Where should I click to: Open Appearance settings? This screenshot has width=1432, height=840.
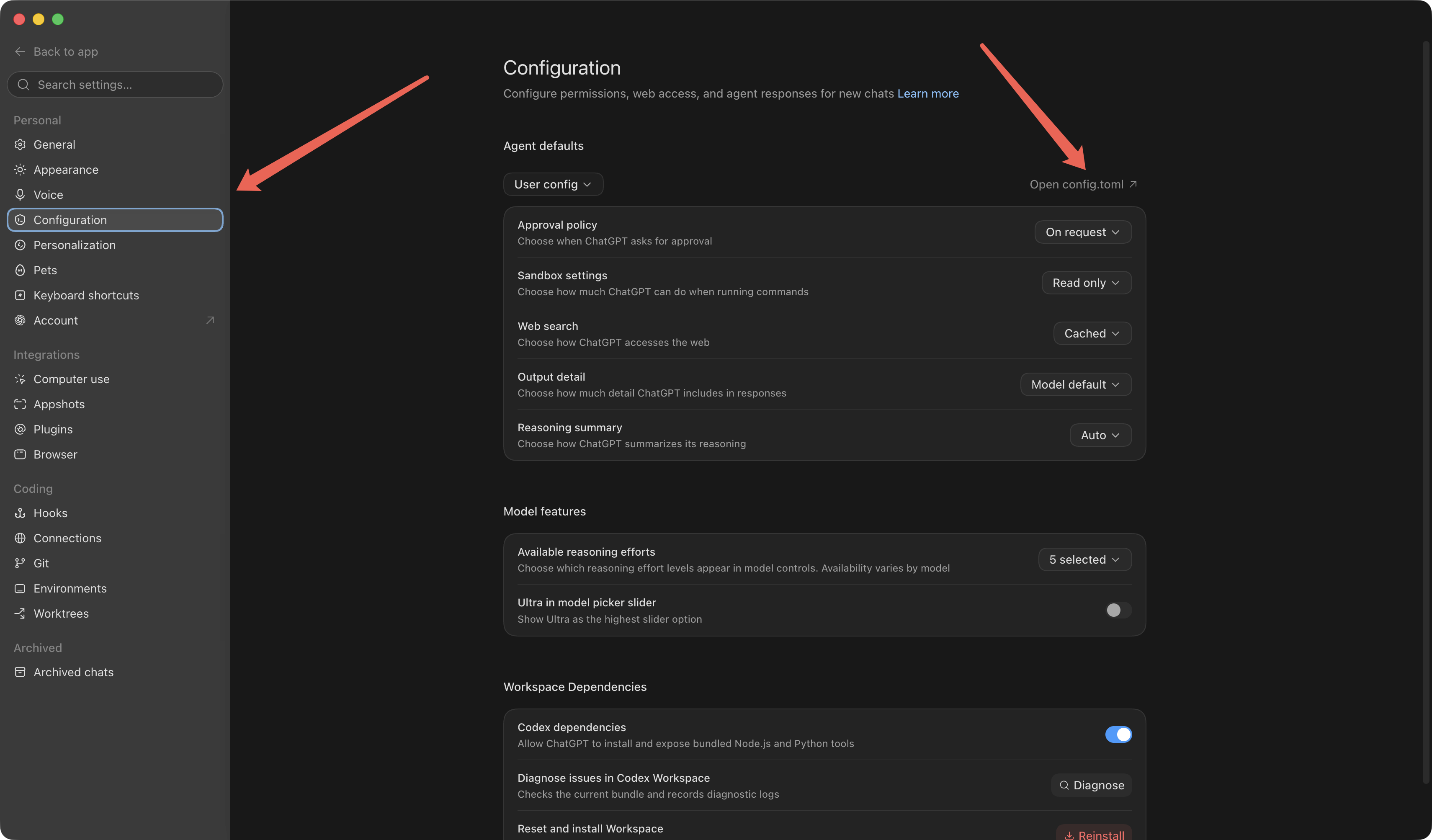115,169
